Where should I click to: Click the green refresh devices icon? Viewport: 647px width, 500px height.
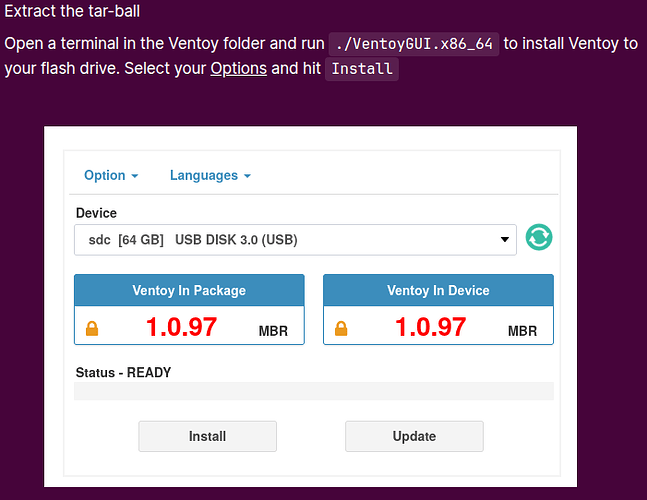tap(539, 237)
